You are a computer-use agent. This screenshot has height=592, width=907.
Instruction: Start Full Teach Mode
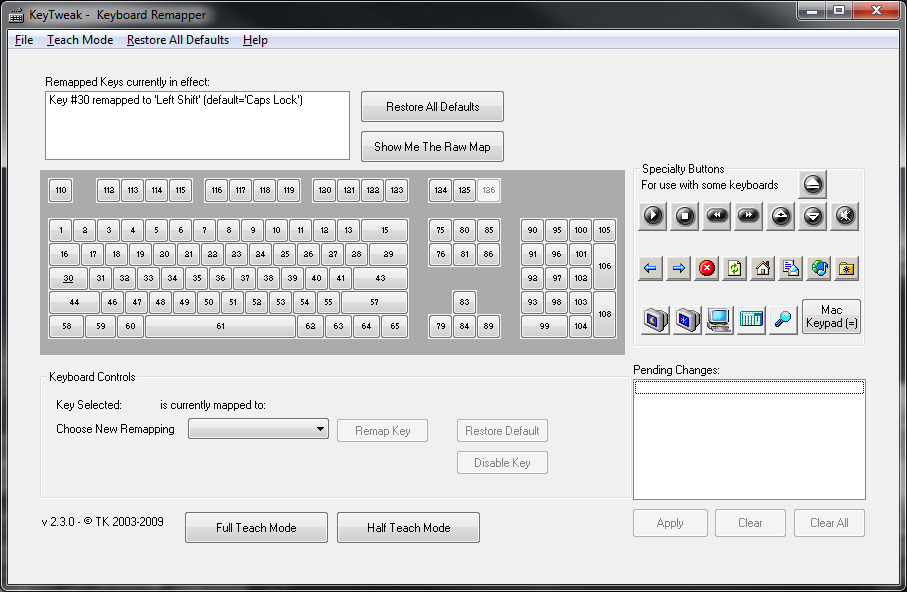[x=256, y=527]
